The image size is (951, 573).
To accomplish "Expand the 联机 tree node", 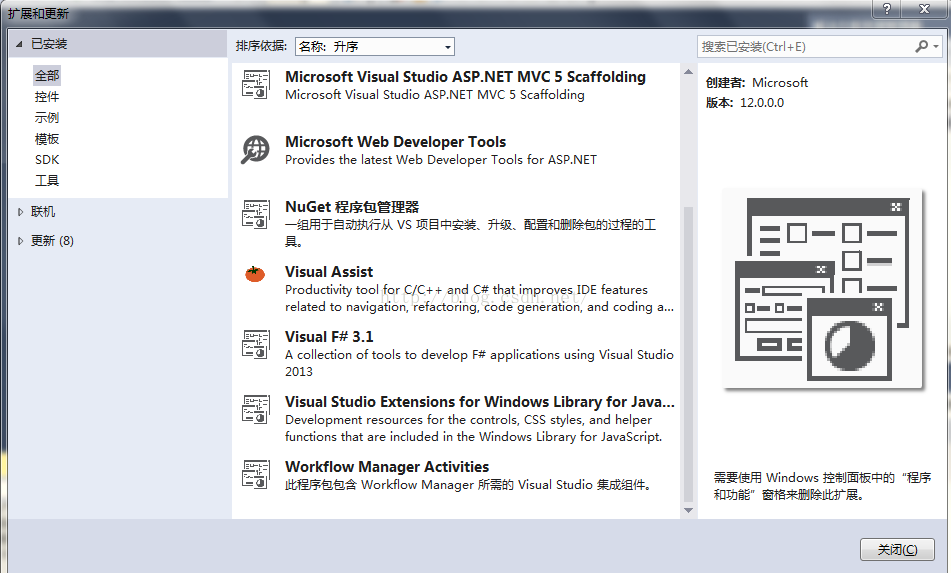I will [x=20, y=212].
